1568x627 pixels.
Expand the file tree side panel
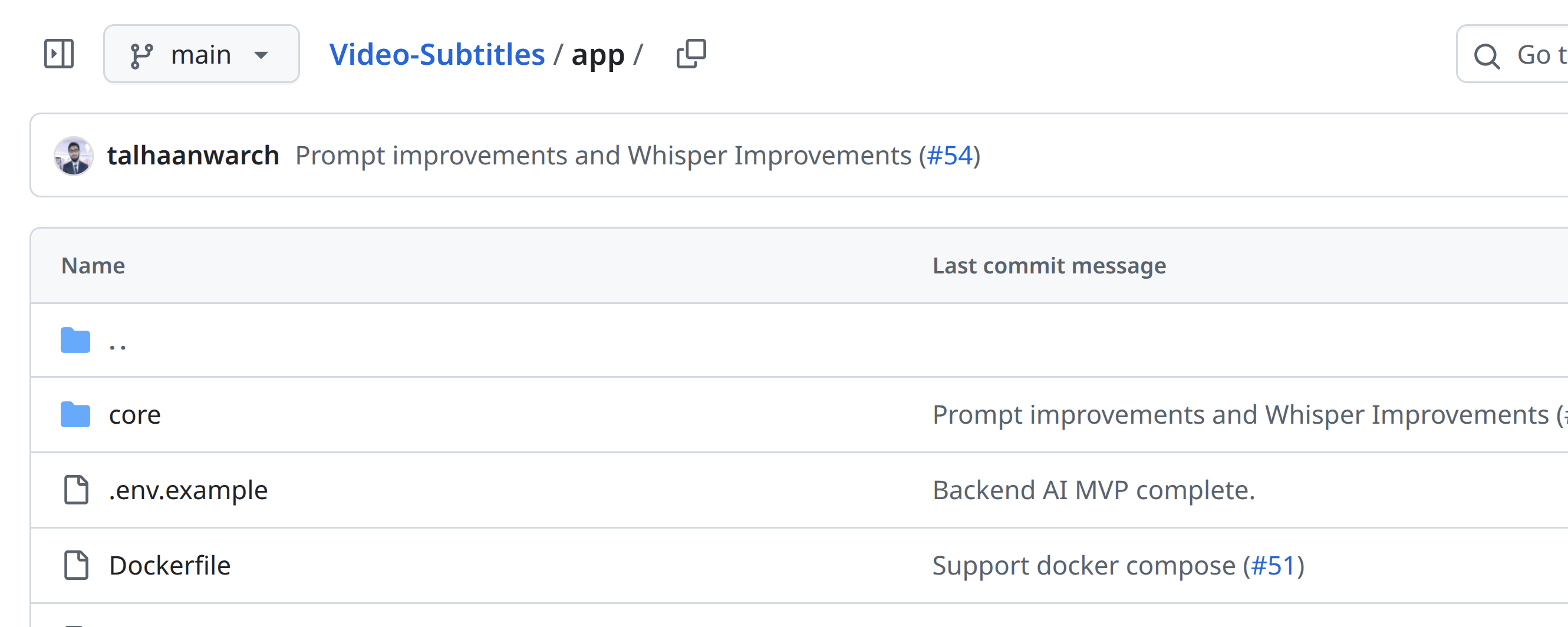59,54
